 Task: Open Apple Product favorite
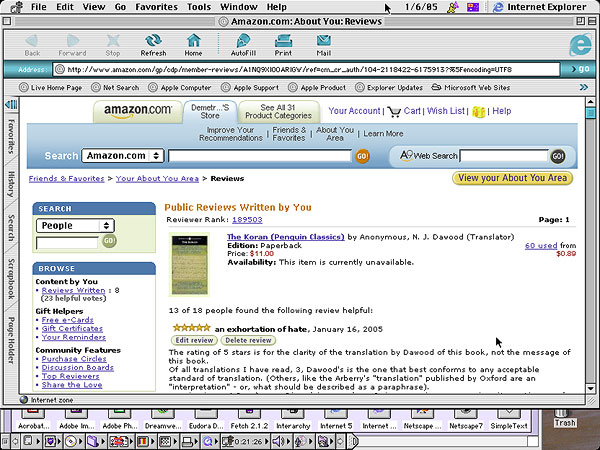(317, 88)
